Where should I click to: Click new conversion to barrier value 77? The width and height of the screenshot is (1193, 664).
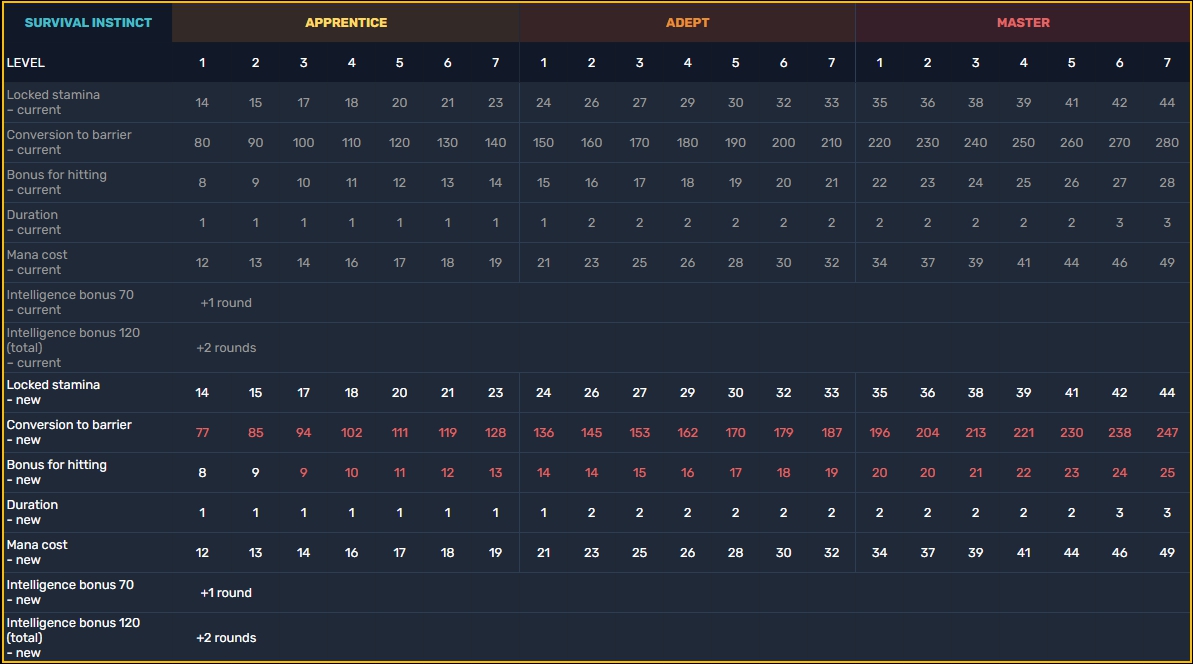(202, 433)
